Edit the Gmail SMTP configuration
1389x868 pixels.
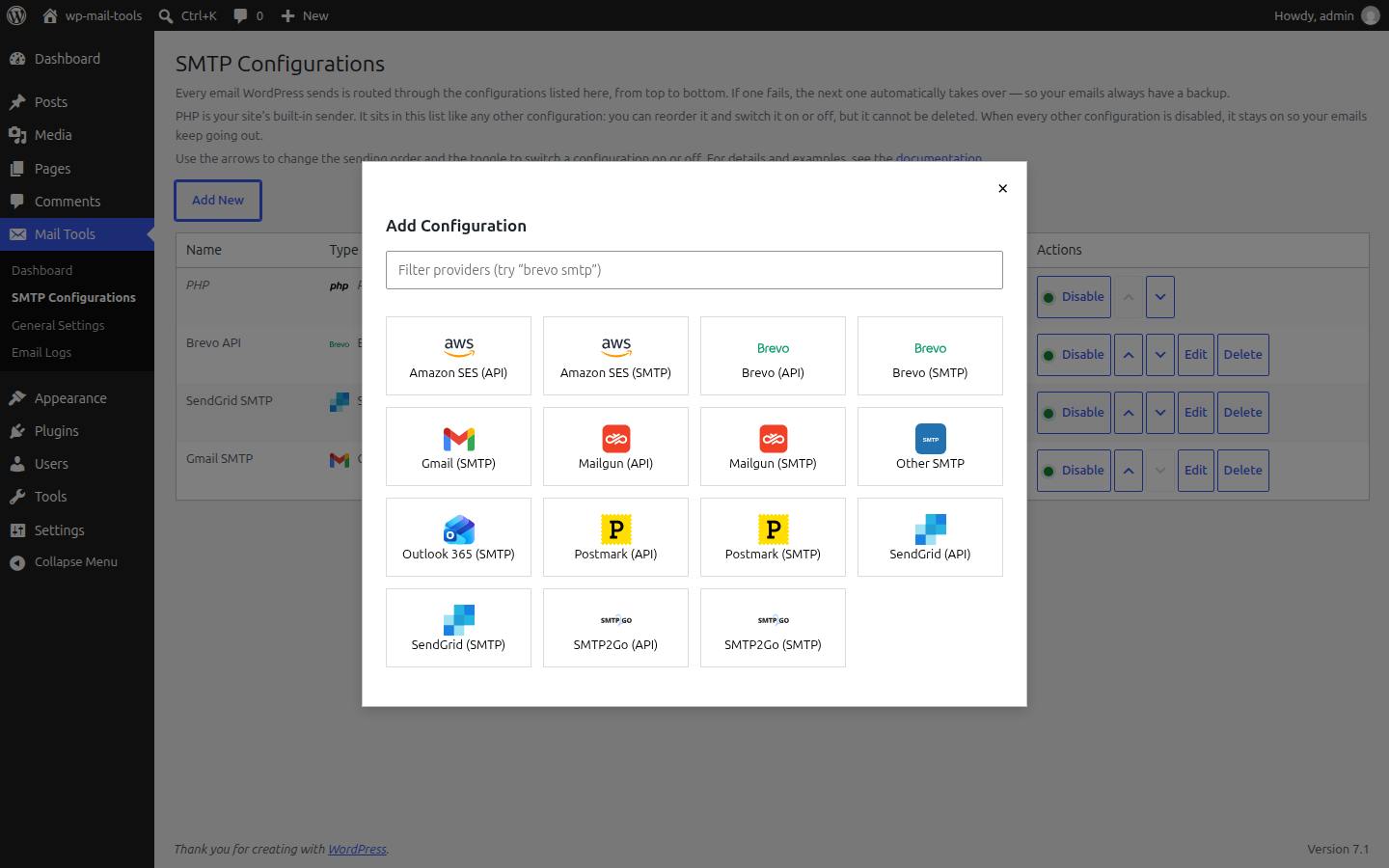(1196, 471)
